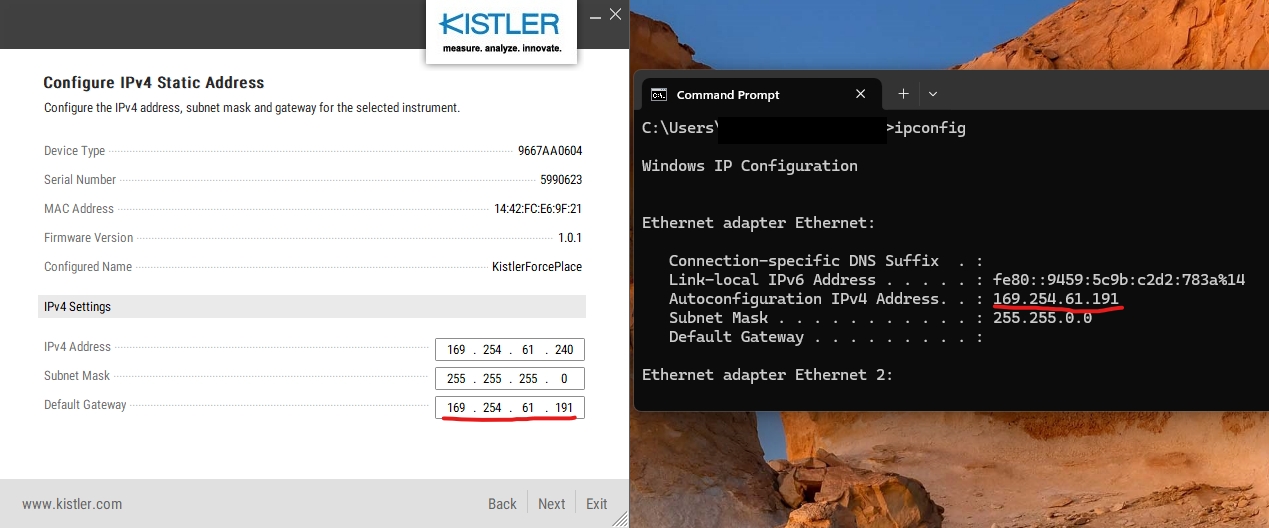This screenshot has width=1269, height=528.
Task: Click the ipconfig command text in terminal
Action: coord(930,128)
